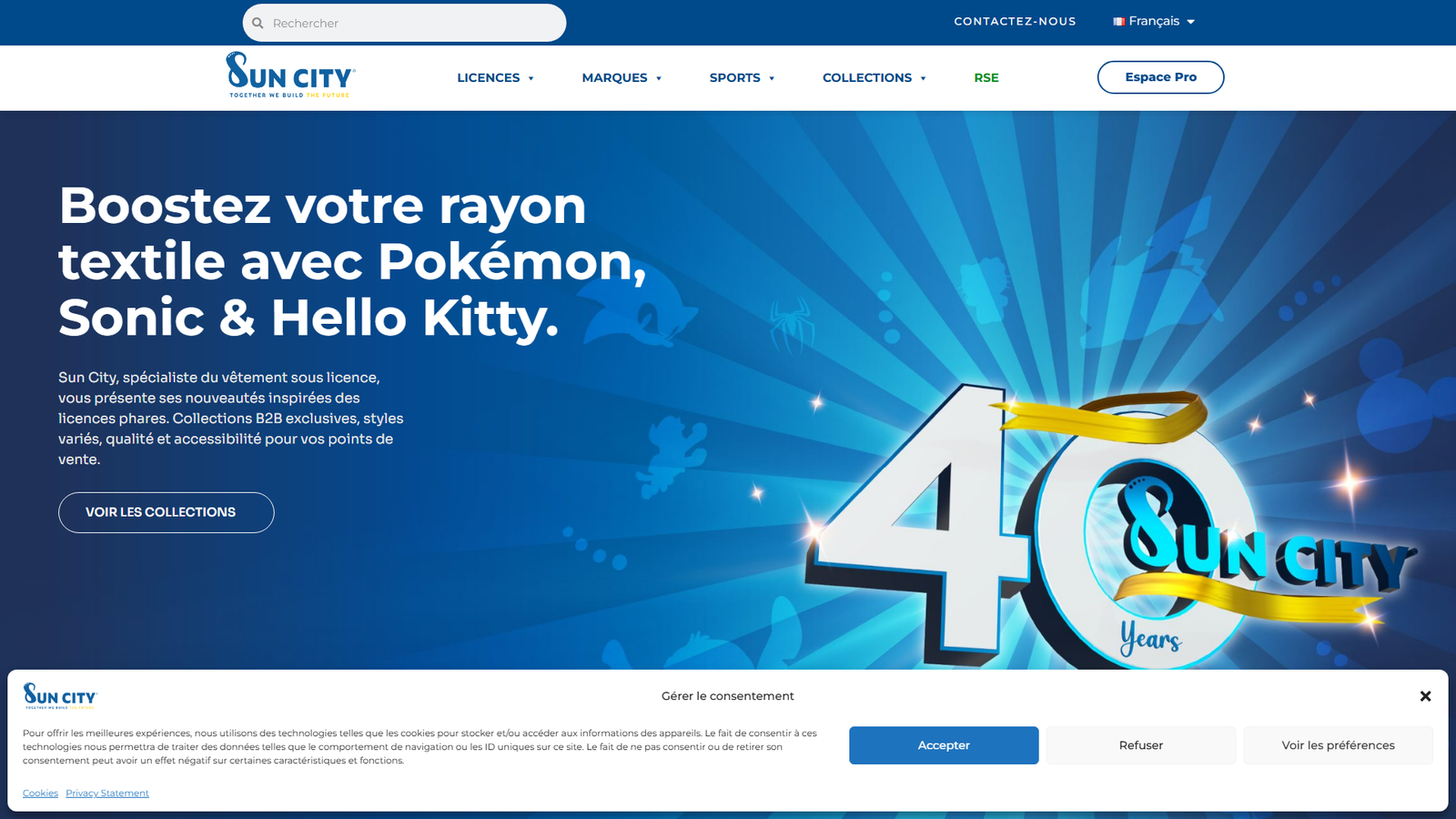
Task: Click the search magnifier icon
Action: pyautogui.click(x=258, y=23)
